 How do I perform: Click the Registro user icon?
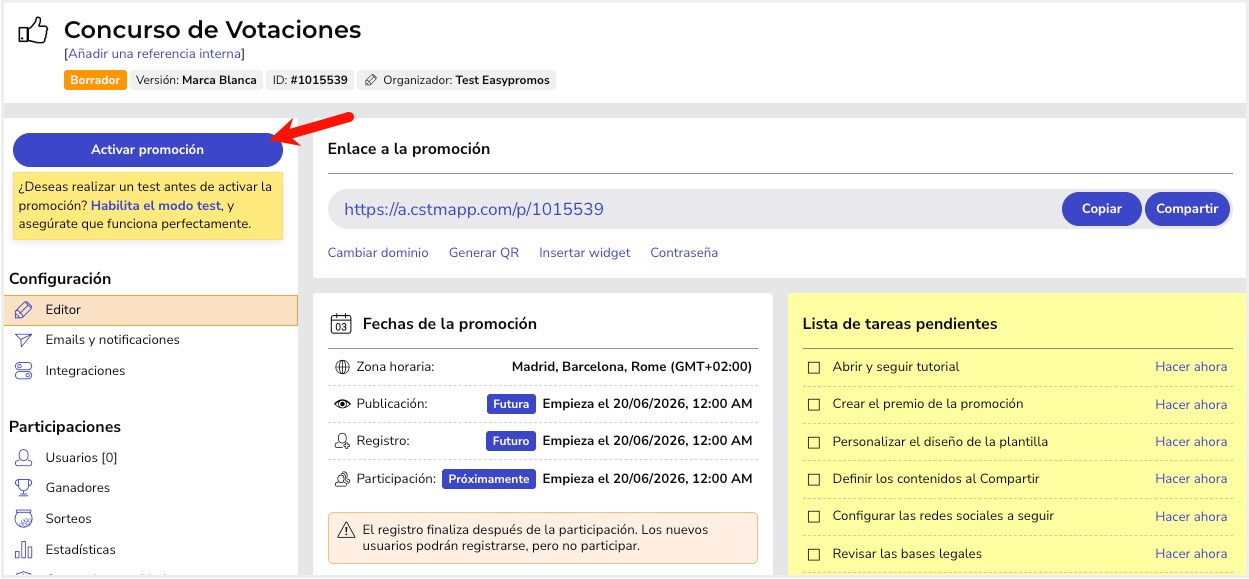(x=342, y=441)
